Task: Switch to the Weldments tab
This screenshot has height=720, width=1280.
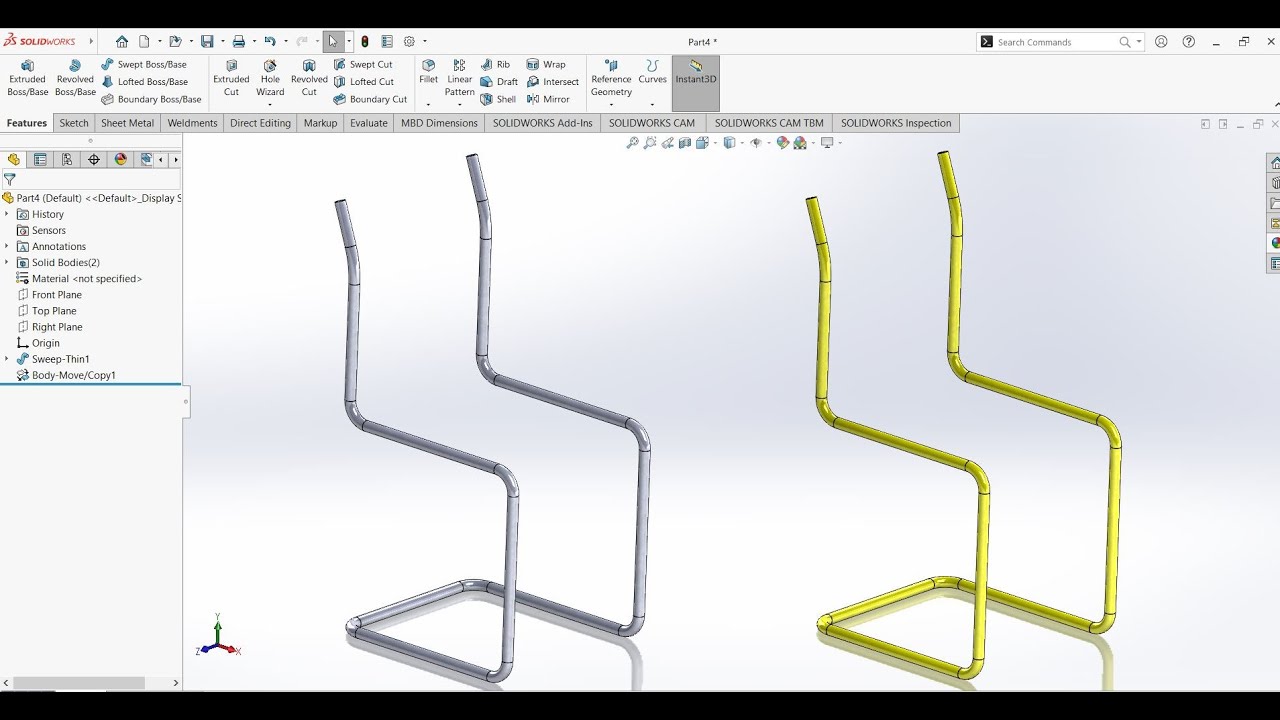Action: [x=192, y=123]
